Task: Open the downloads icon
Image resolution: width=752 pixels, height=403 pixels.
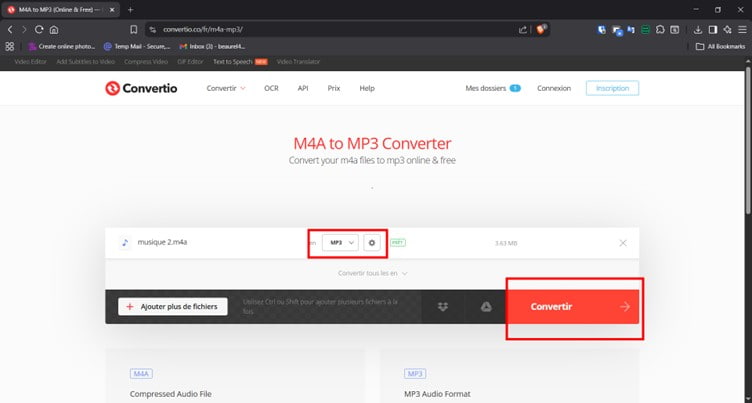Action: (698, 29)
